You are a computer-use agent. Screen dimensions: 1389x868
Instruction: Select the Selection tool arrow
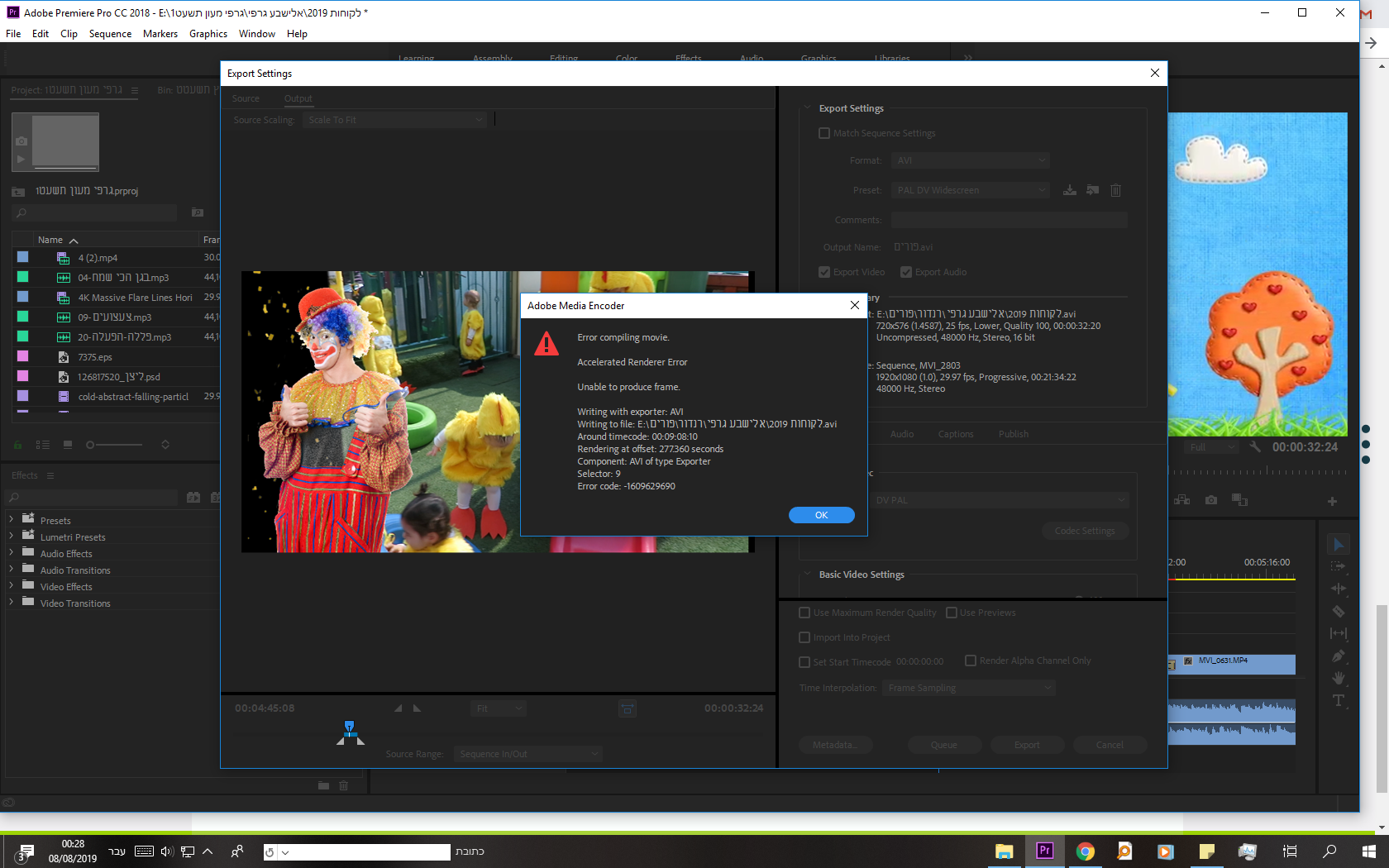pyautogui.click(x=1339, y=544)
